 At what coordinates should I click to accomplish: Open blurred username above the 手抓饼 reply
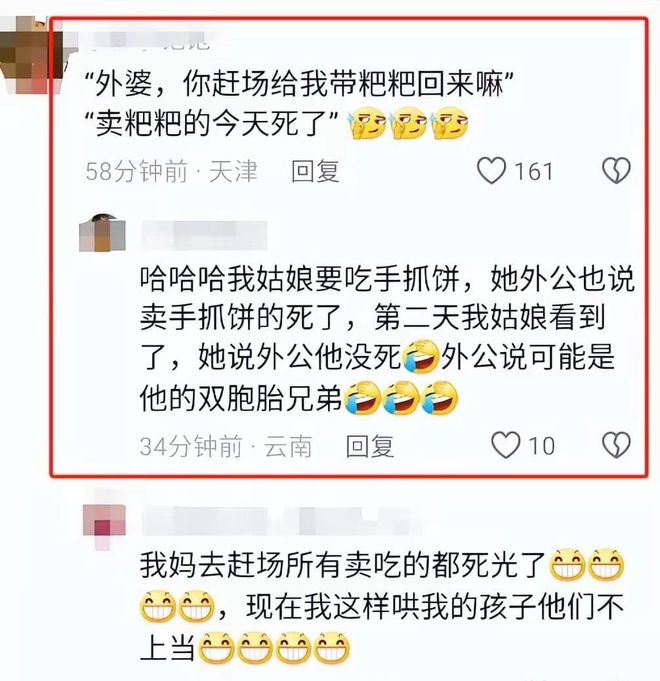(x=204, y=235)
